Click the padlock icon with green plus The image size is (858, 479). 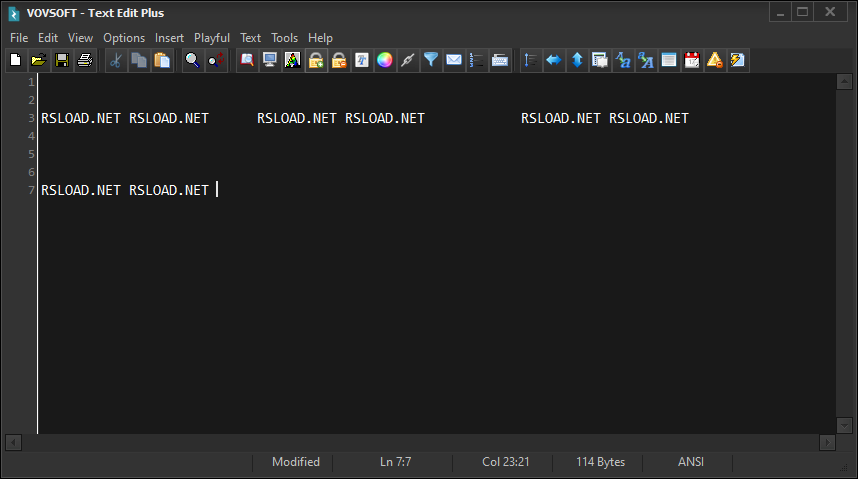coord(316,60)
